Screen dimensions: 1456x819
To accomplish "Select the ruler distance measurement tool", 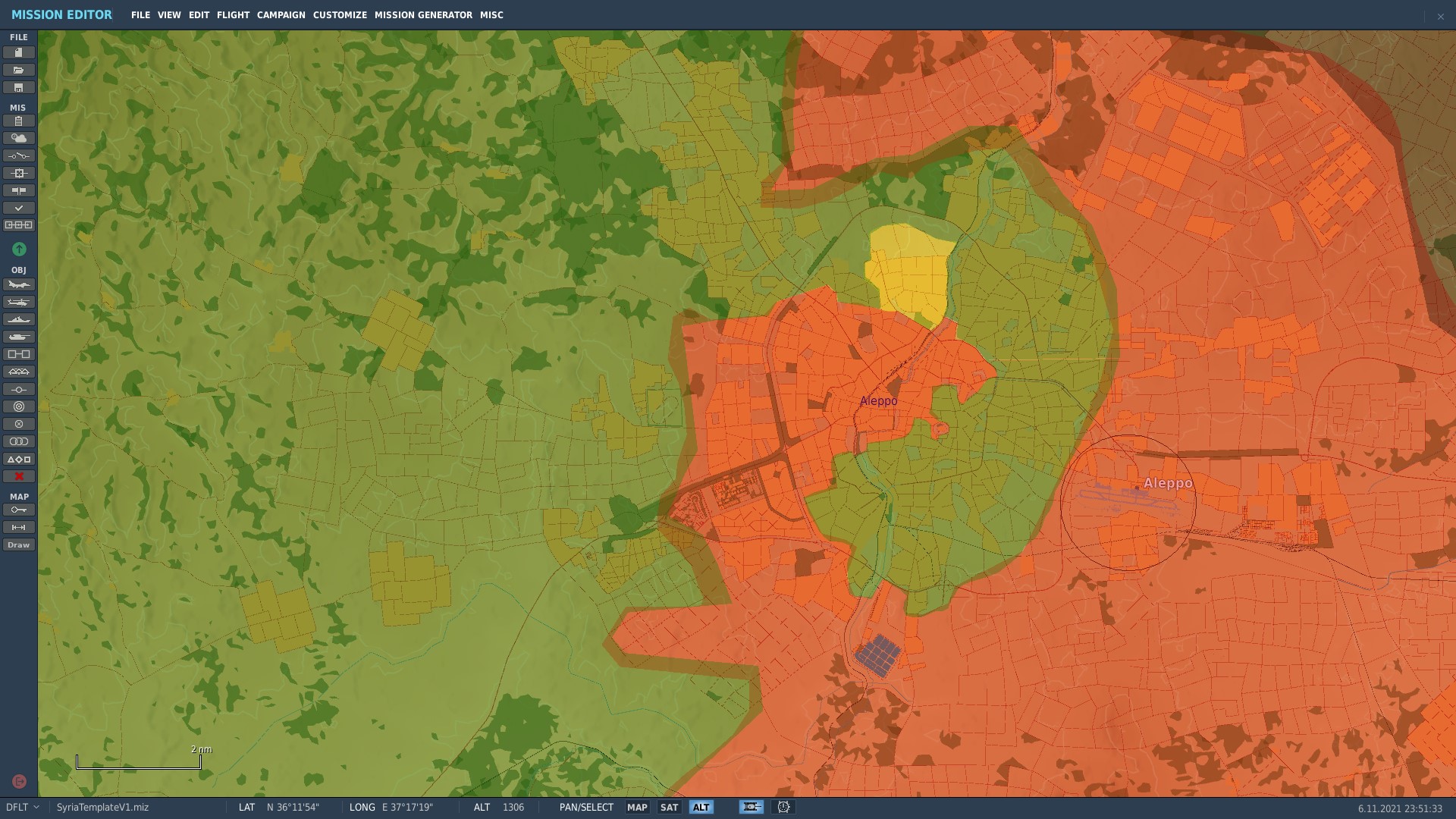I will 19,527.
